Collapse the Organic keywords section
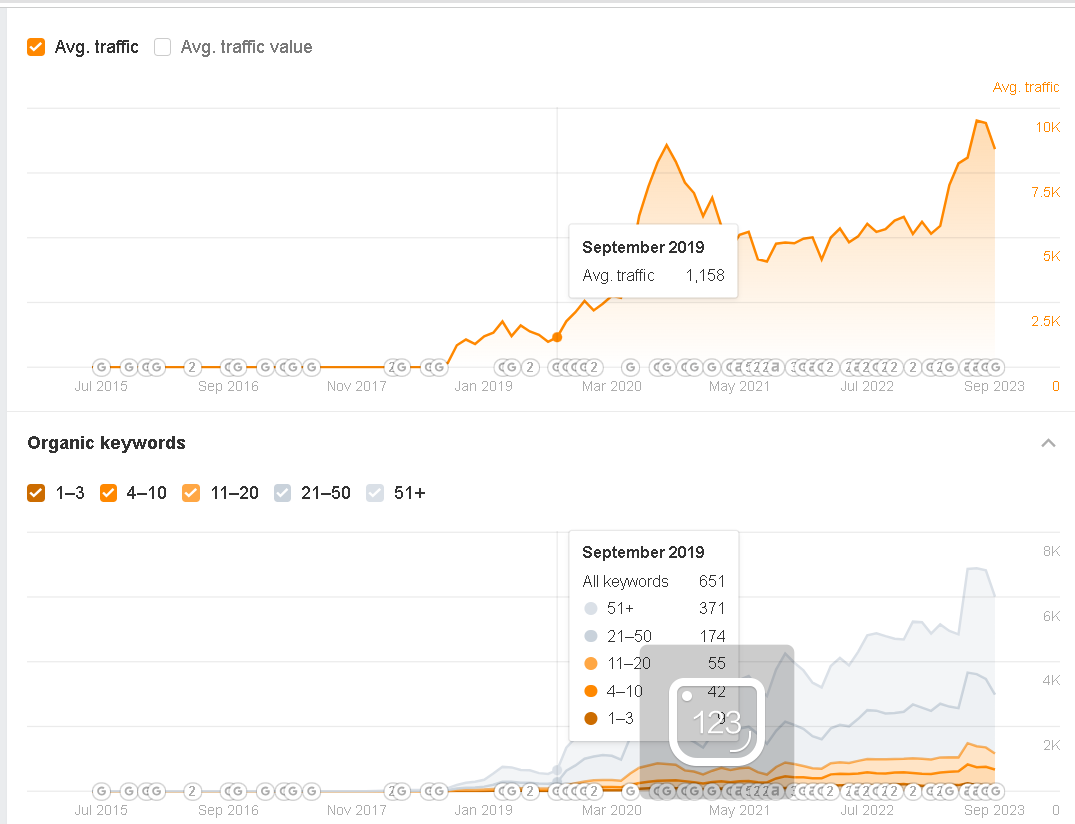Screen dimensions: 1075x824 click(x=1048, y=443)
